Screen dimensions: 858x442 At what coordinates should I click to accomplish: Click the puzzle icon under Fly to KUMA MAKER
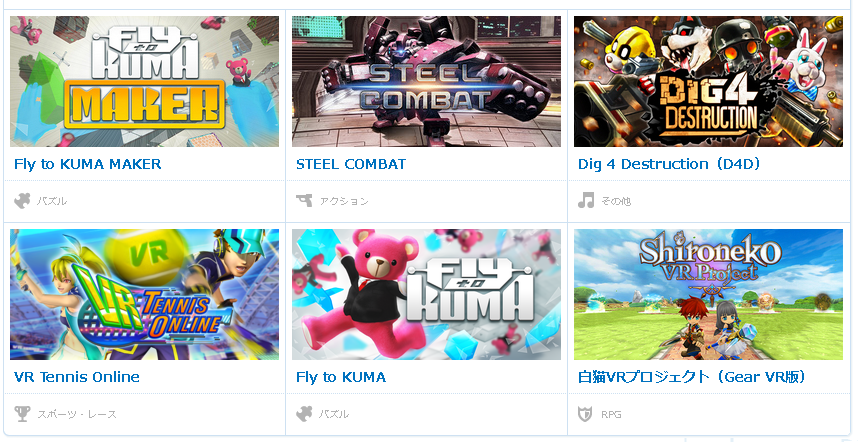pos(22,201)
